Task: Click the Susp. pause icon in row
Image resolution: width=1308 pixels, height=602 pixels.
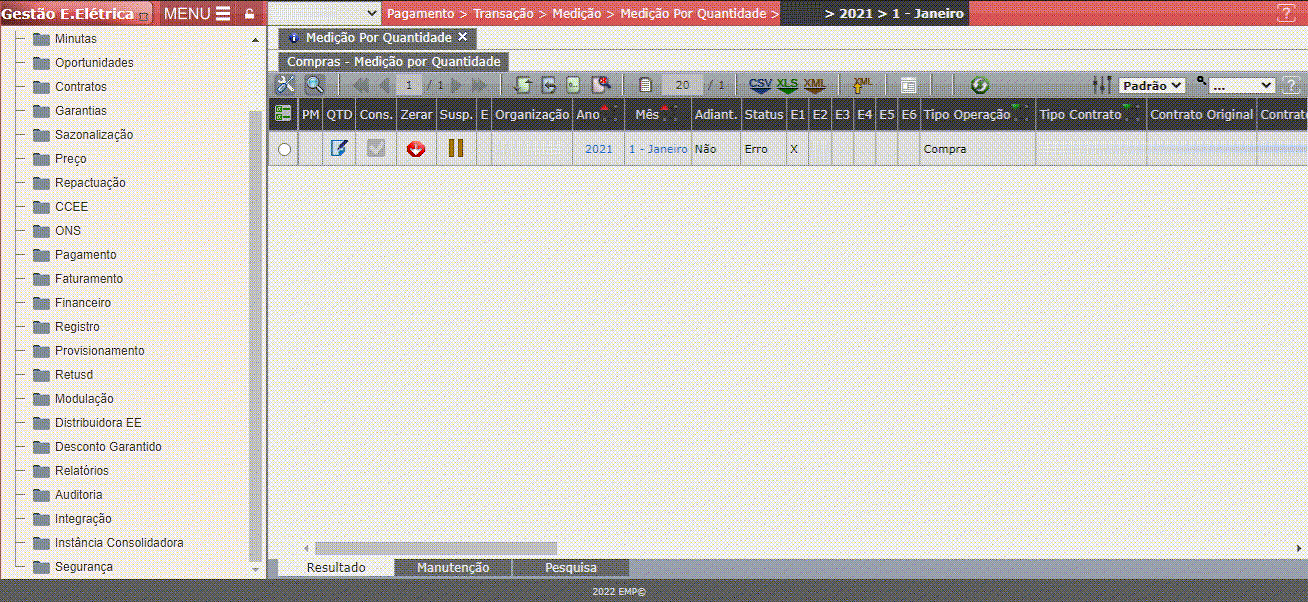Action: pyautogui.click(x=456, y=149)
